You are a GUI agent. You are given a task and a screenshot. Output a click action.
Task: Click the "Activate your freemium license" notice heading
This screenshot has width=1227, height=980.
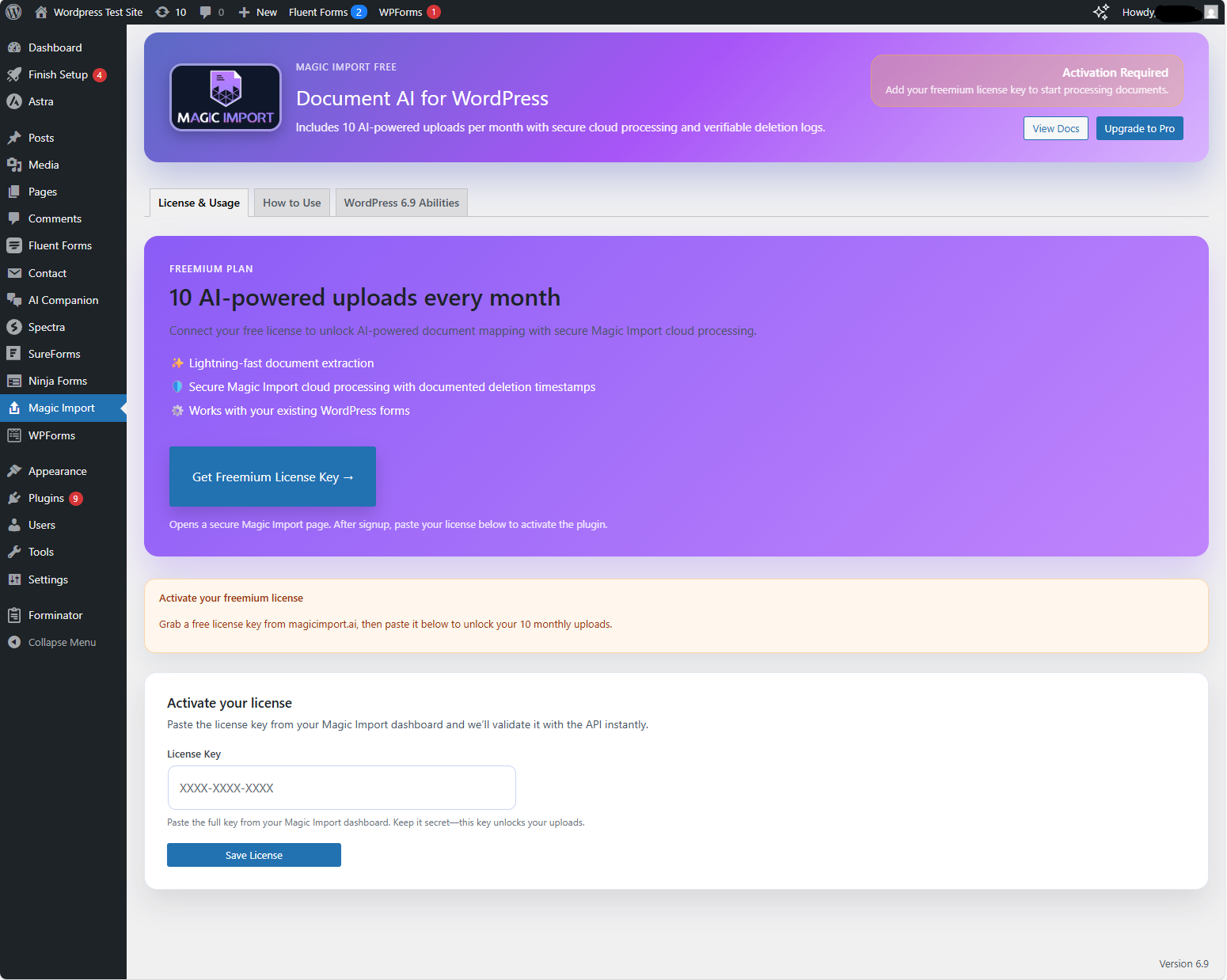click(231, 598)
